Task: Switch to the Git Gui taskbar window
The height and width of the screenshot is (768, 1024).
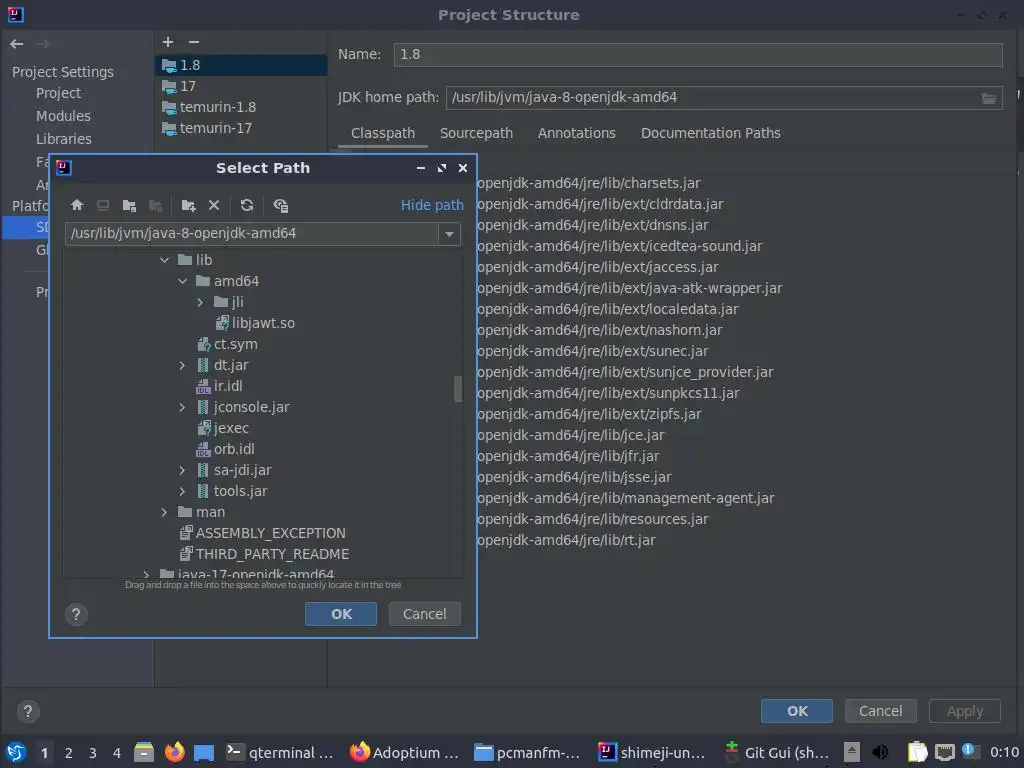Action: coord(776,752)
